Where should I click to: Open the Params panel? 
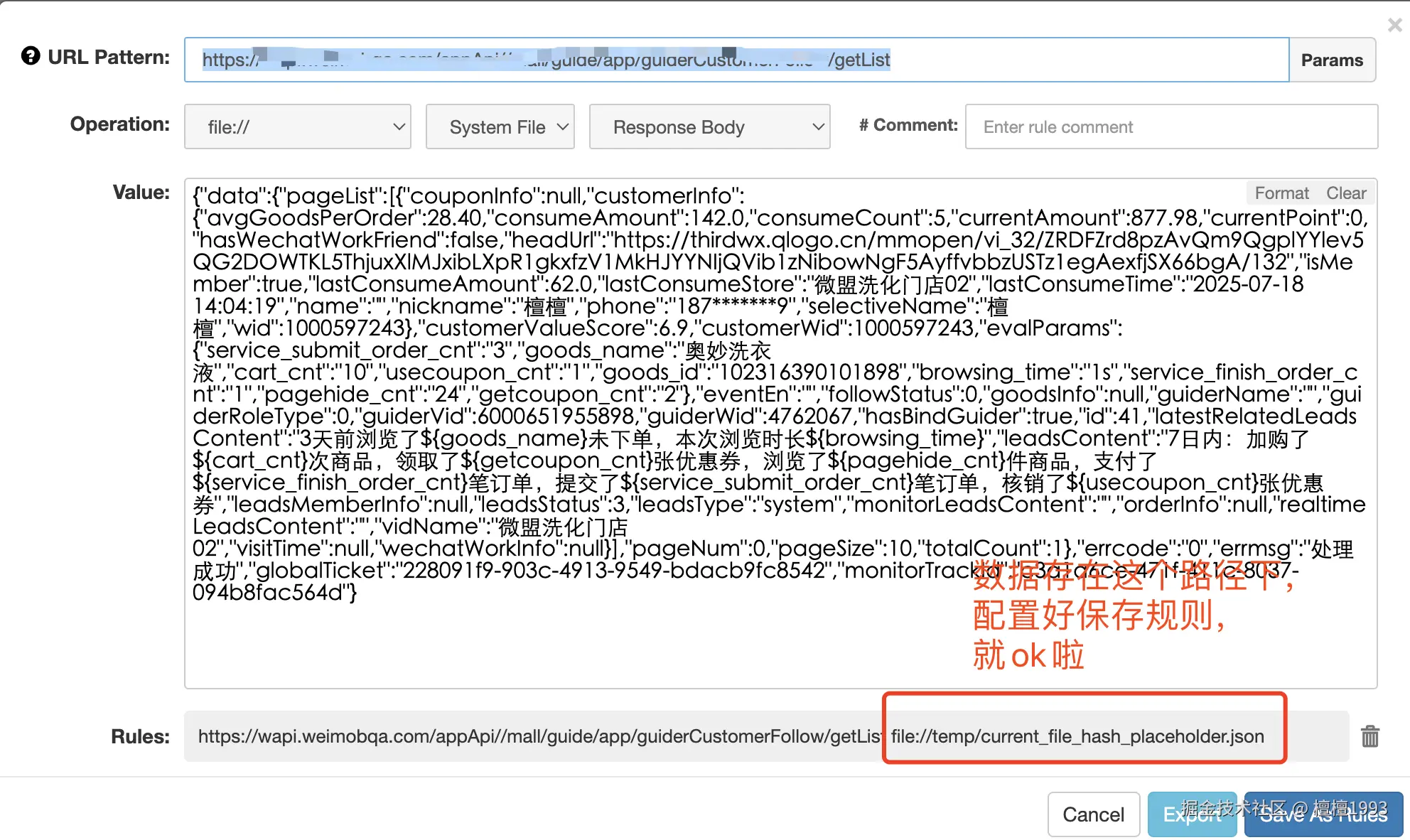[1332, 60]
